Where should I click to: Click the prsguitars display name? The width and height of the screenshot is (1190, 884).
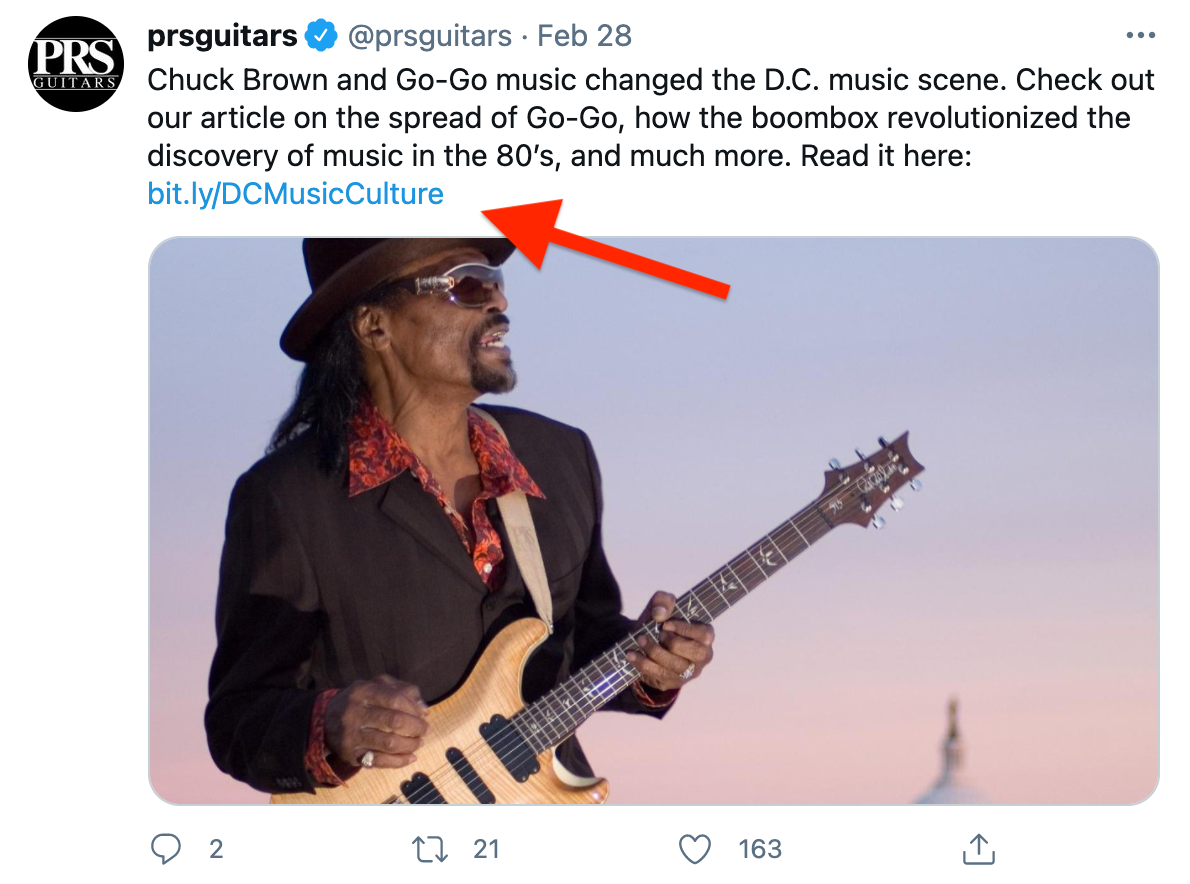222,36
